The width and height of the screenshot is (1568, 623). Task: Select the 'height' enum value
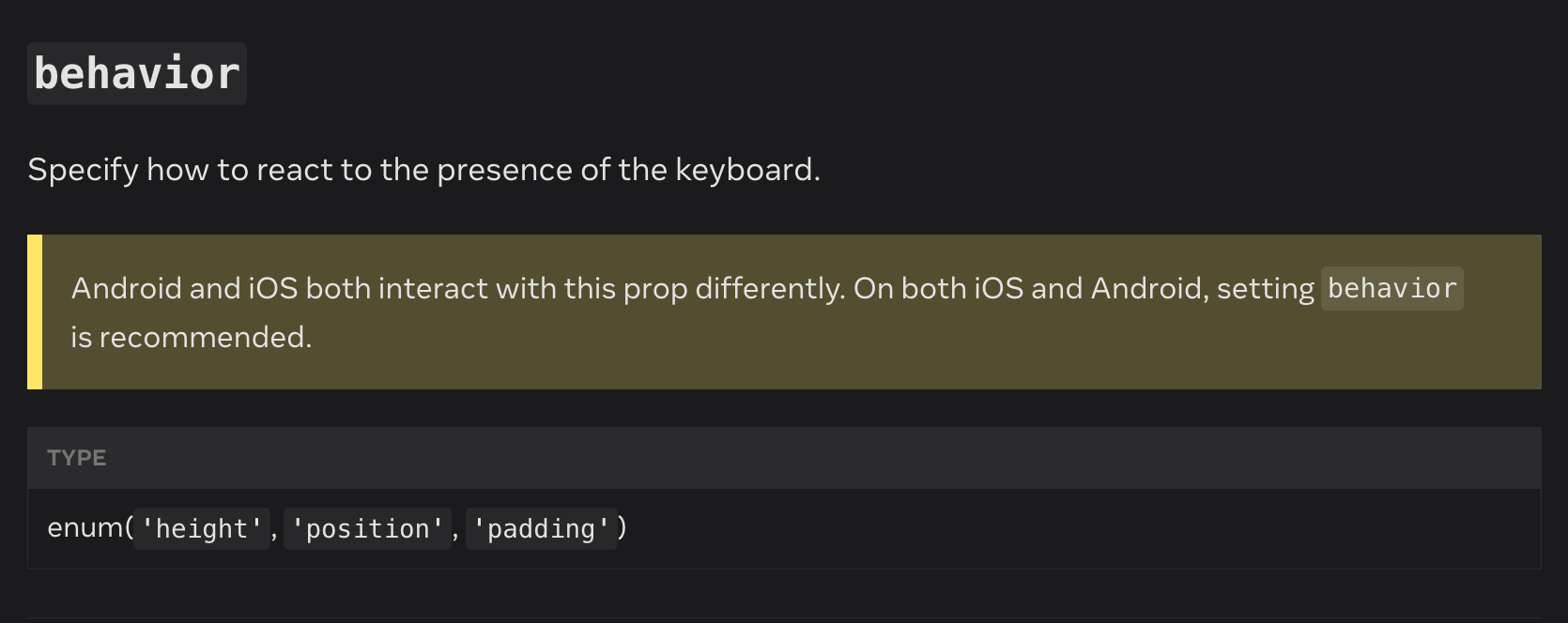tap(202, 529)
